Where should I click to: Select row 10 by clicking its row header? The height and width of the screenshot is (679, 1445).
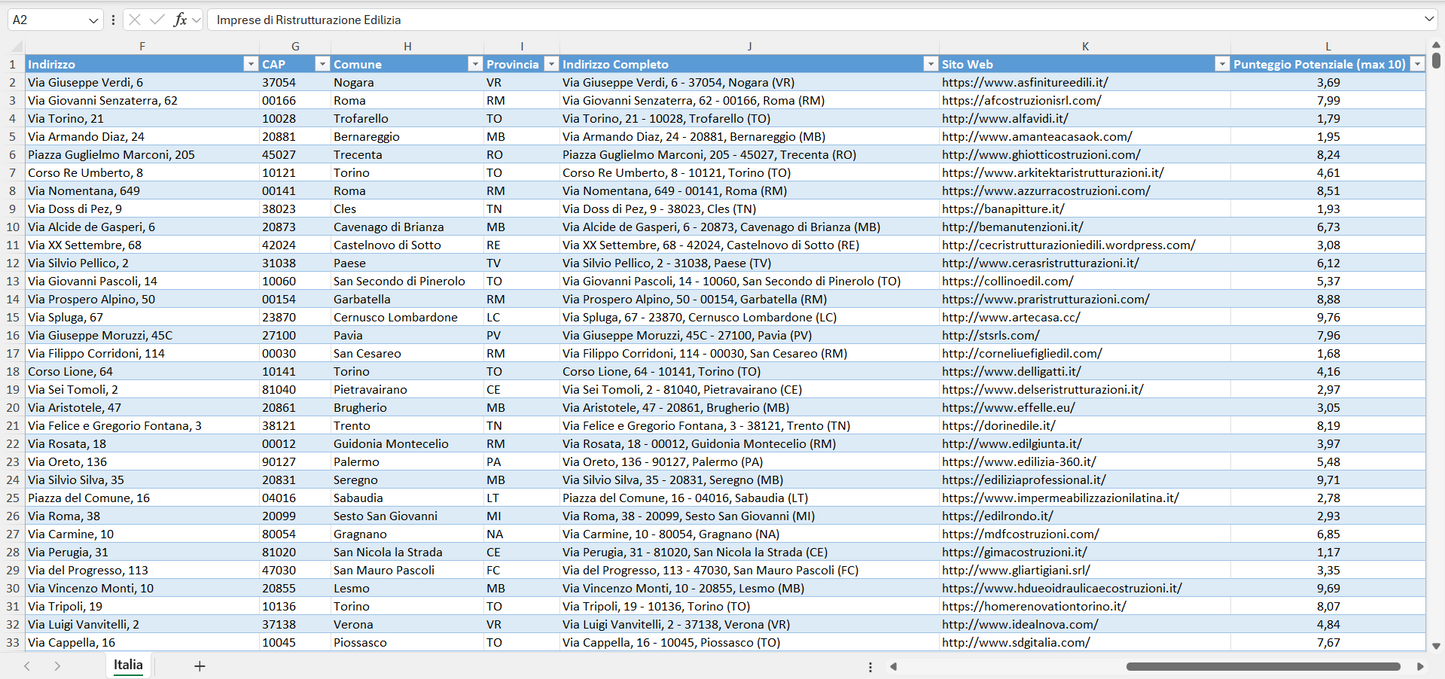(14, 227)
